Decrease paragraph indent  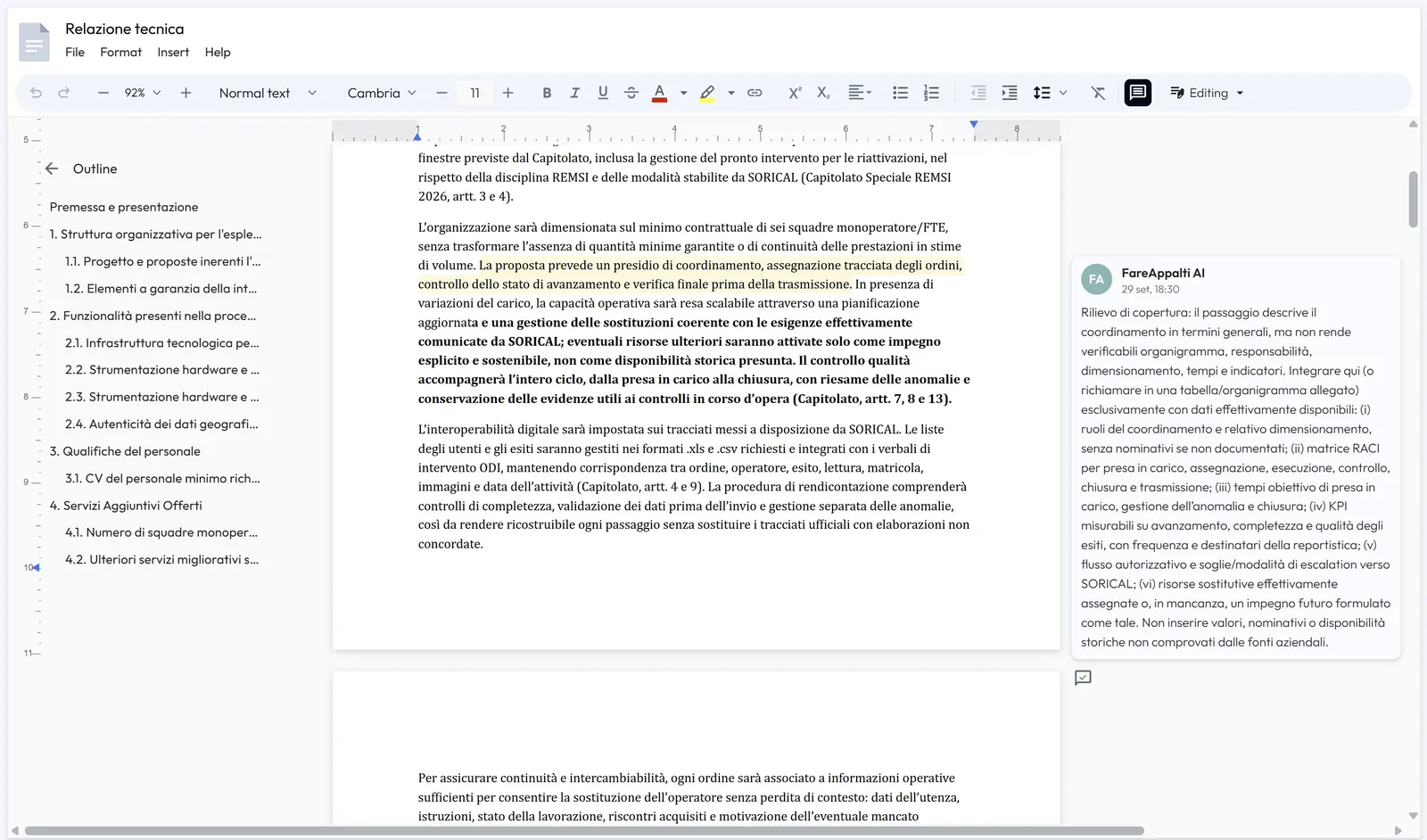point(978,93)
